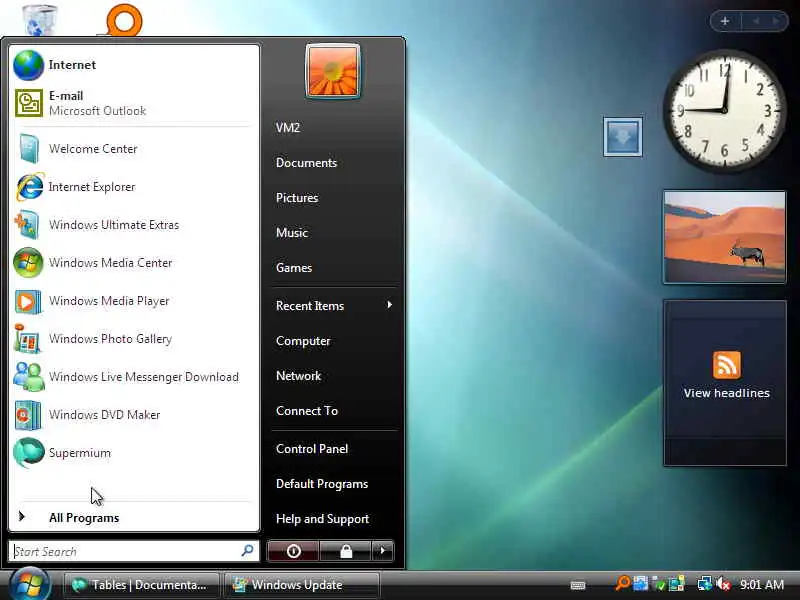Switch to Tables | Documenta... taskbar window
This screenshot has width=800, height=600.
coord(142,585)
